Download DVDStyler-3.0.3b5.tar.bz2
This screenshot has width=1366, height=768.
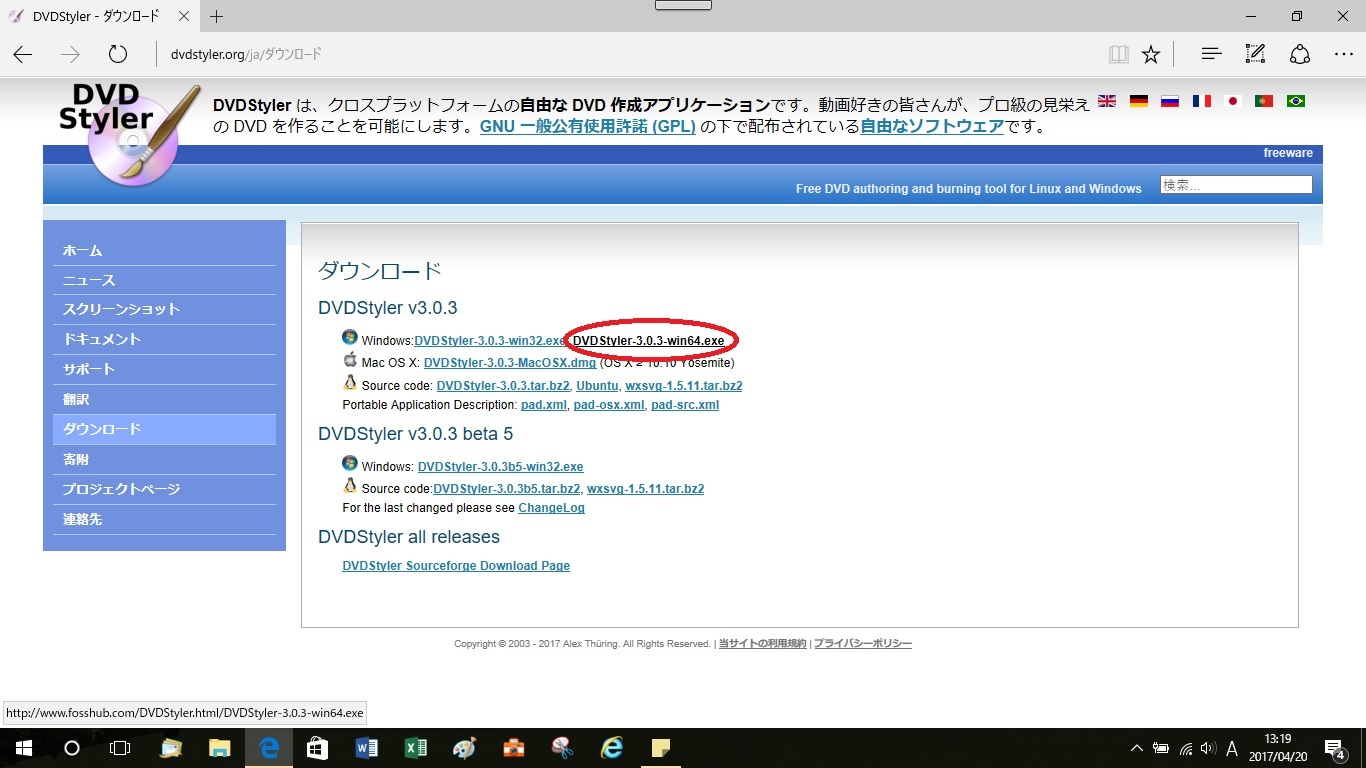click(507, 489)
